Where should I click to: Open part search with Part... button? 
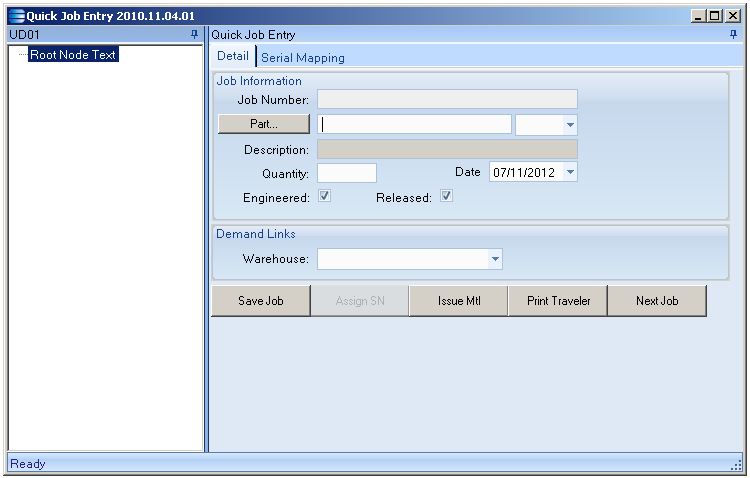264,124
